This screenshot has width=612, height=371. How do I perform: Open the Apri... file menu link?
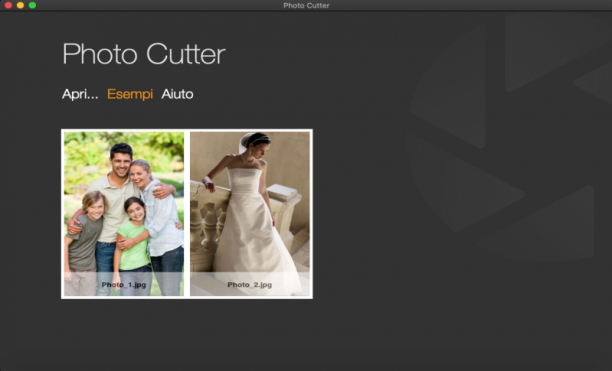pyautogui.click(x=80, y=94)
